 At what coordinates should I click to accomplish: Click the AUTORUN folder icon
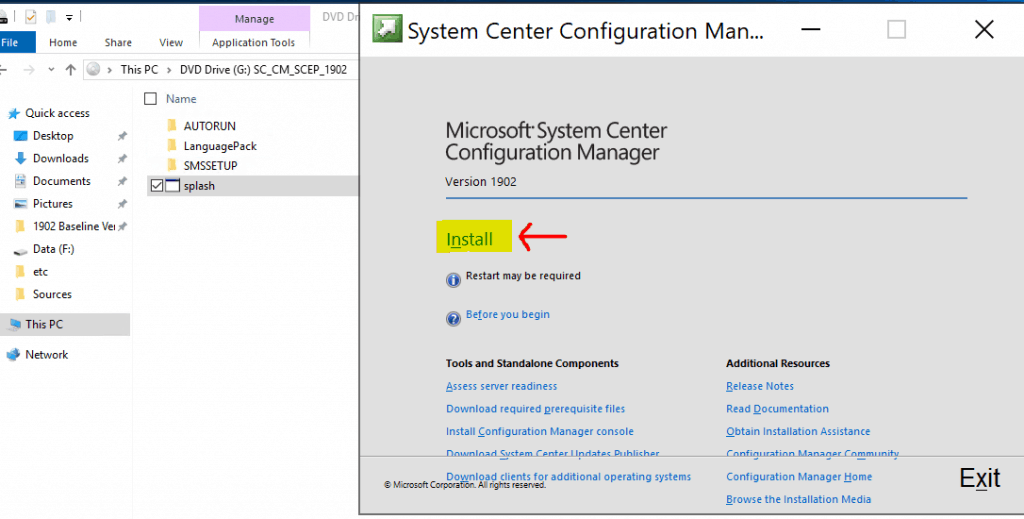[x=172, y=125]
